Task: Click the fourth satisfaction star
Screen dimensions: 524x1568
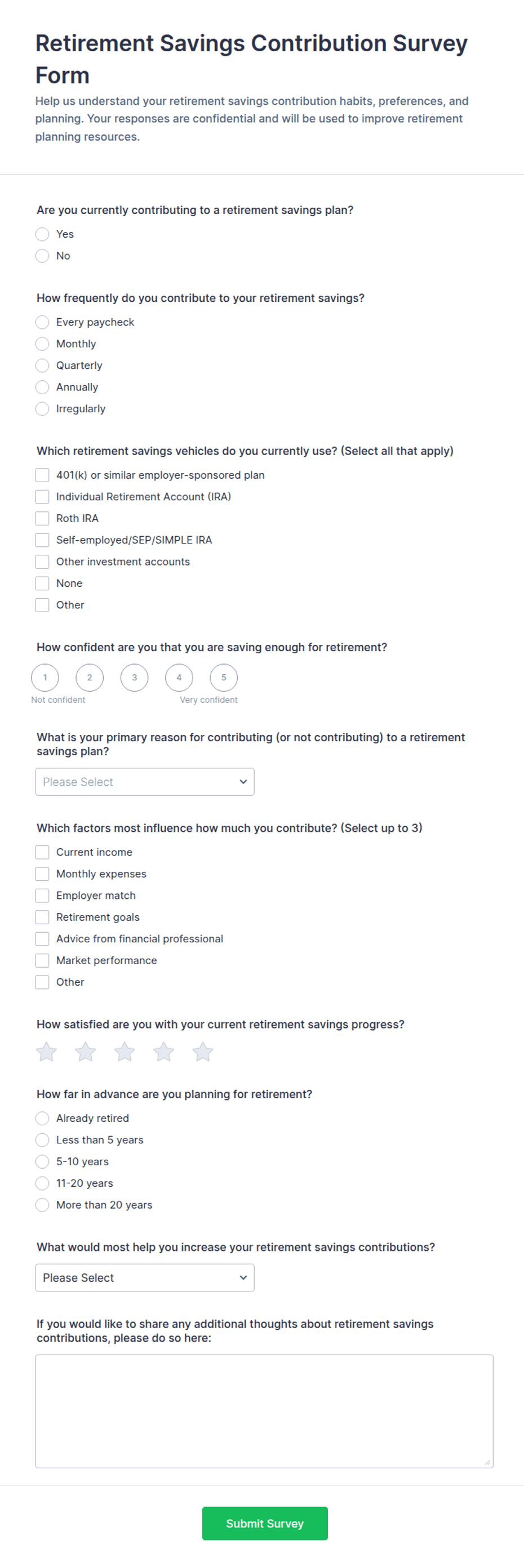Action: [x=164, y=1051]
